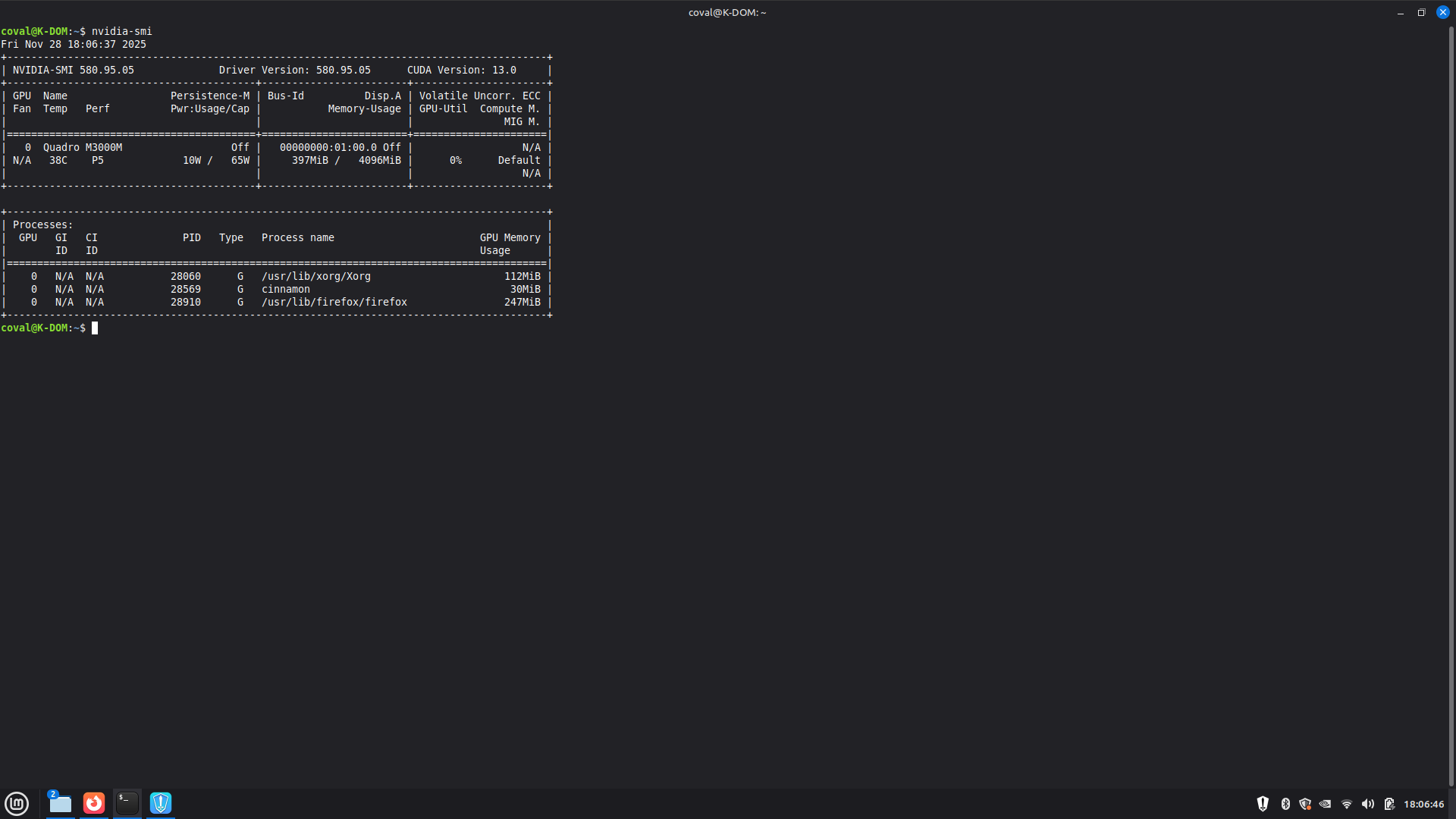This screenshot has width=1456, height=819.
Task: Click the NVIDIA tray icon
Action: 1326,804
